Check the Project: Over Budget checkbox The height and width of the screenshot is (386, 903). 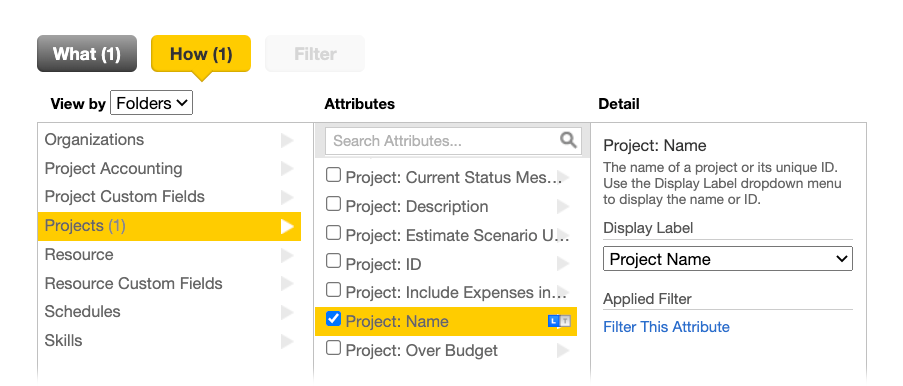pos(333,347)
